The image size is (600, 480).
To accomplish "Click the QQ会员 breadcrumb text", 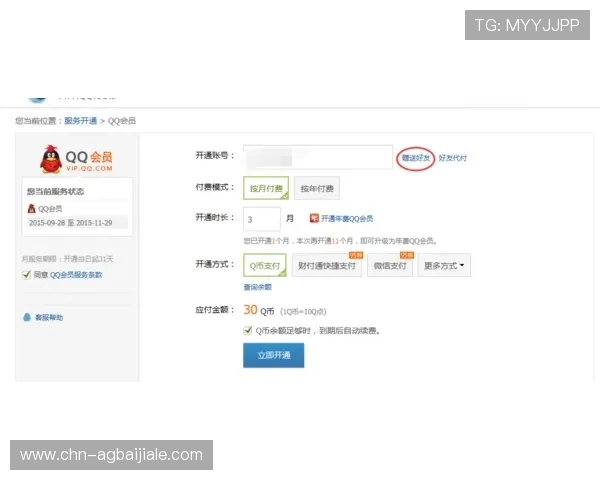I will tap(122, 121).
